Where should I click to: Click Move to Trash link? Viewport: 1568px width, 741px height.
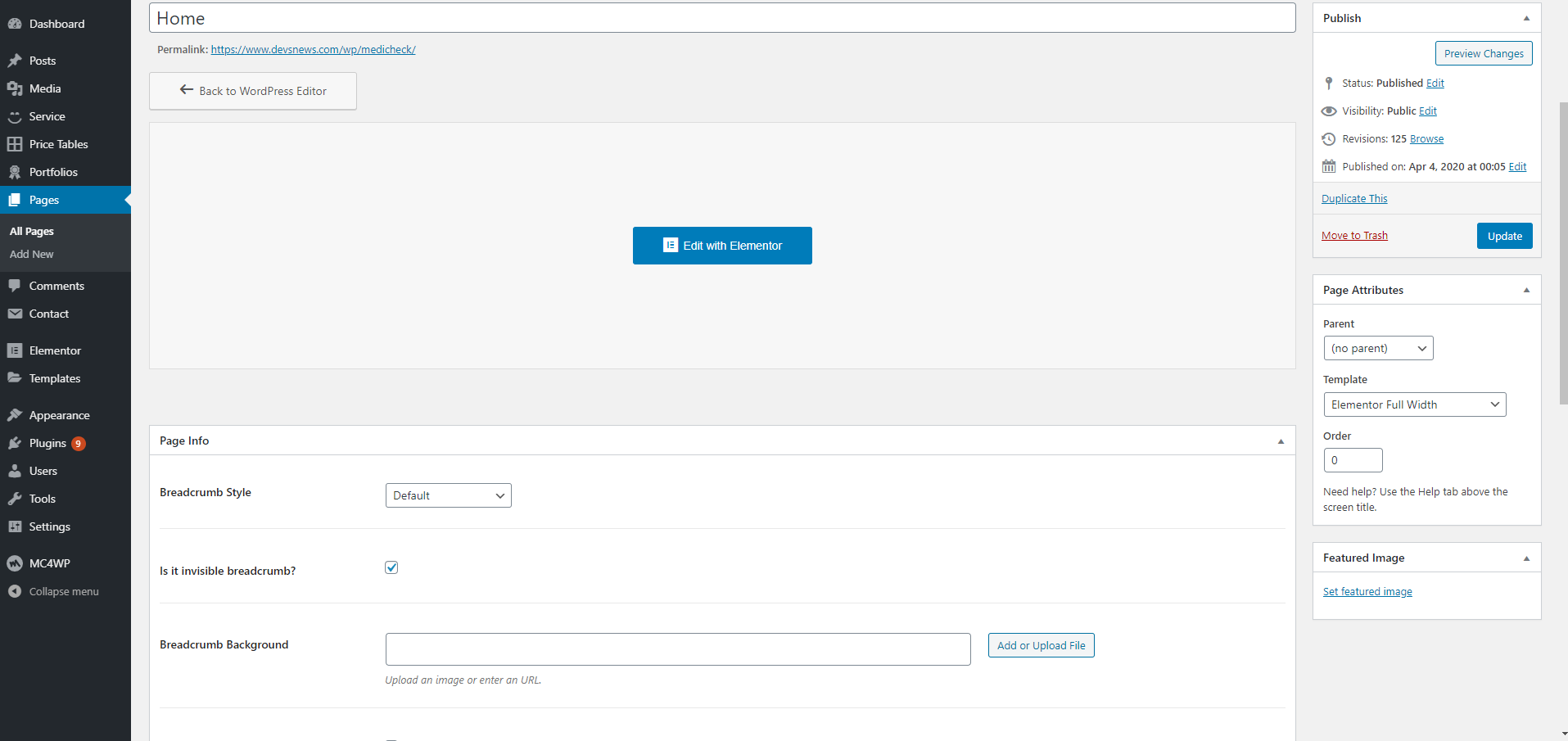point(1354,236)
